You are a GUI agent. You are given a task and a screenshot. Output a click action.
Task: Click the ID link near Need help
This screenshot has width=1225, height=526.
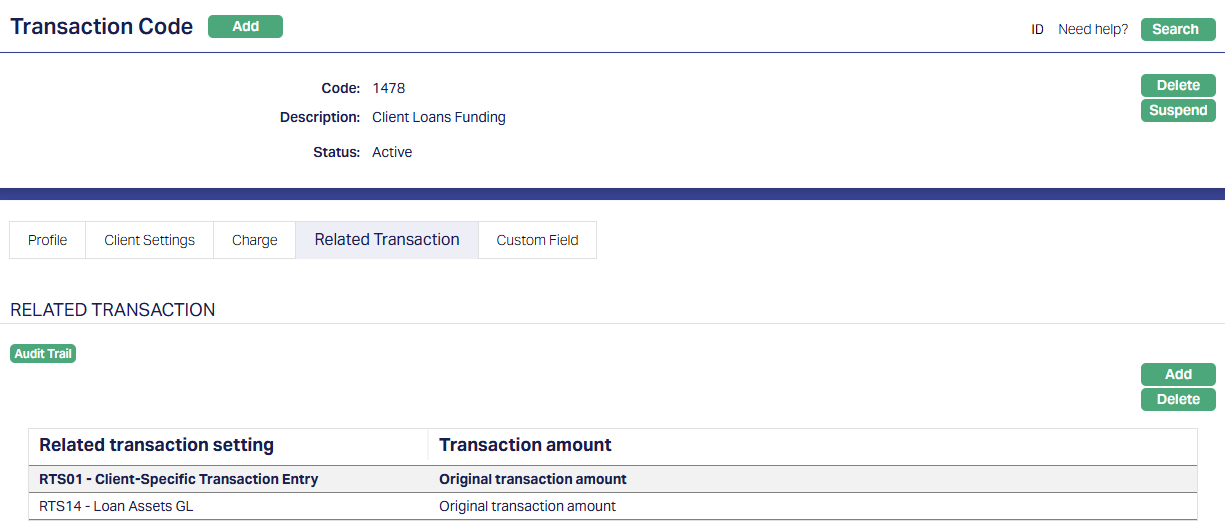point(1037,29)
